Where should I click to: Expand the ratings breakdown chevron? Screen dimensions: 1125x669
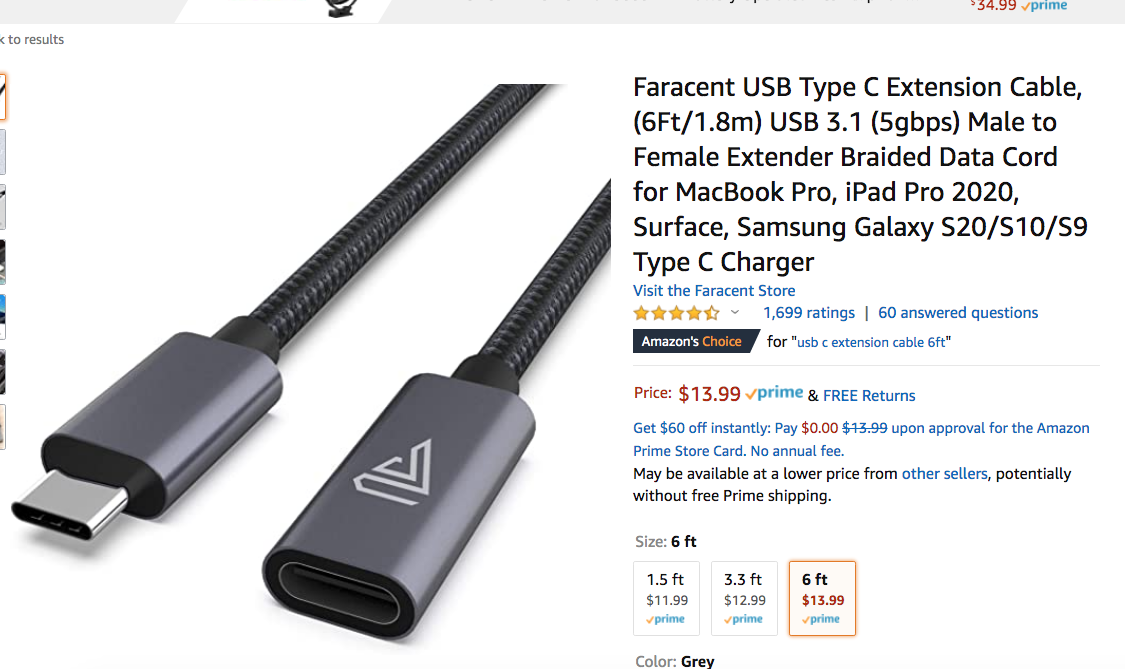click(735, 313)
